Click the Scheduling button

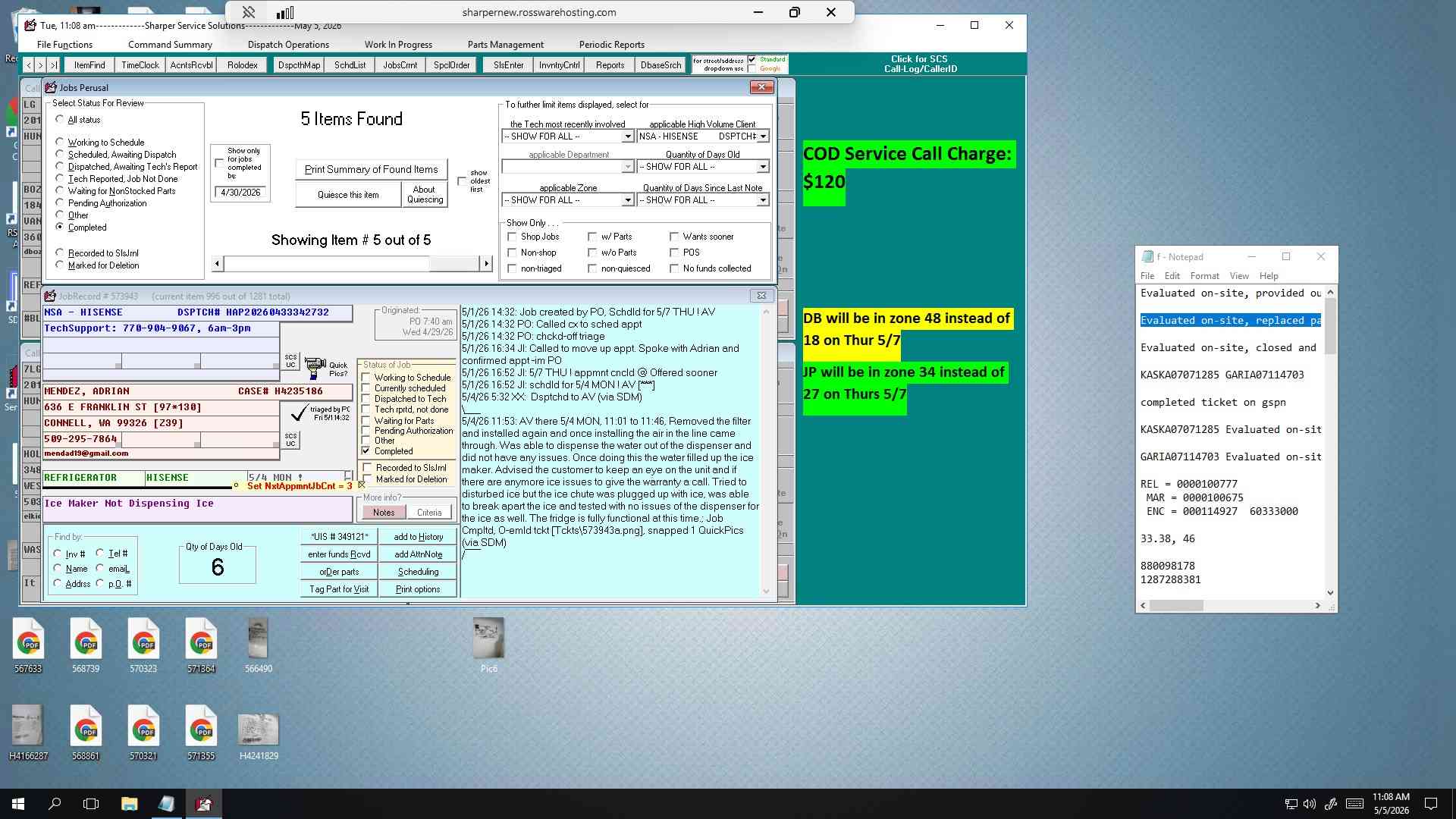click(419, 572)
